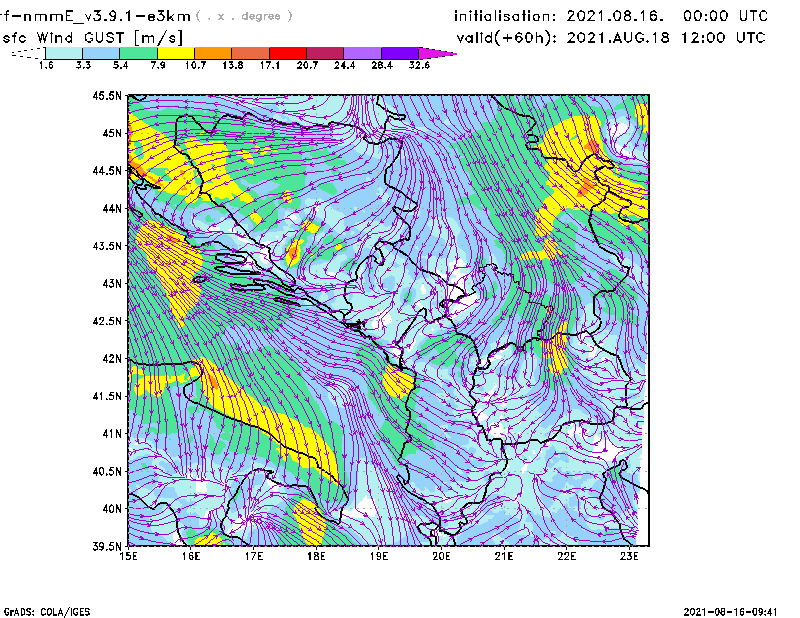Click the 22E longitude label

click(x=566, y=556)
